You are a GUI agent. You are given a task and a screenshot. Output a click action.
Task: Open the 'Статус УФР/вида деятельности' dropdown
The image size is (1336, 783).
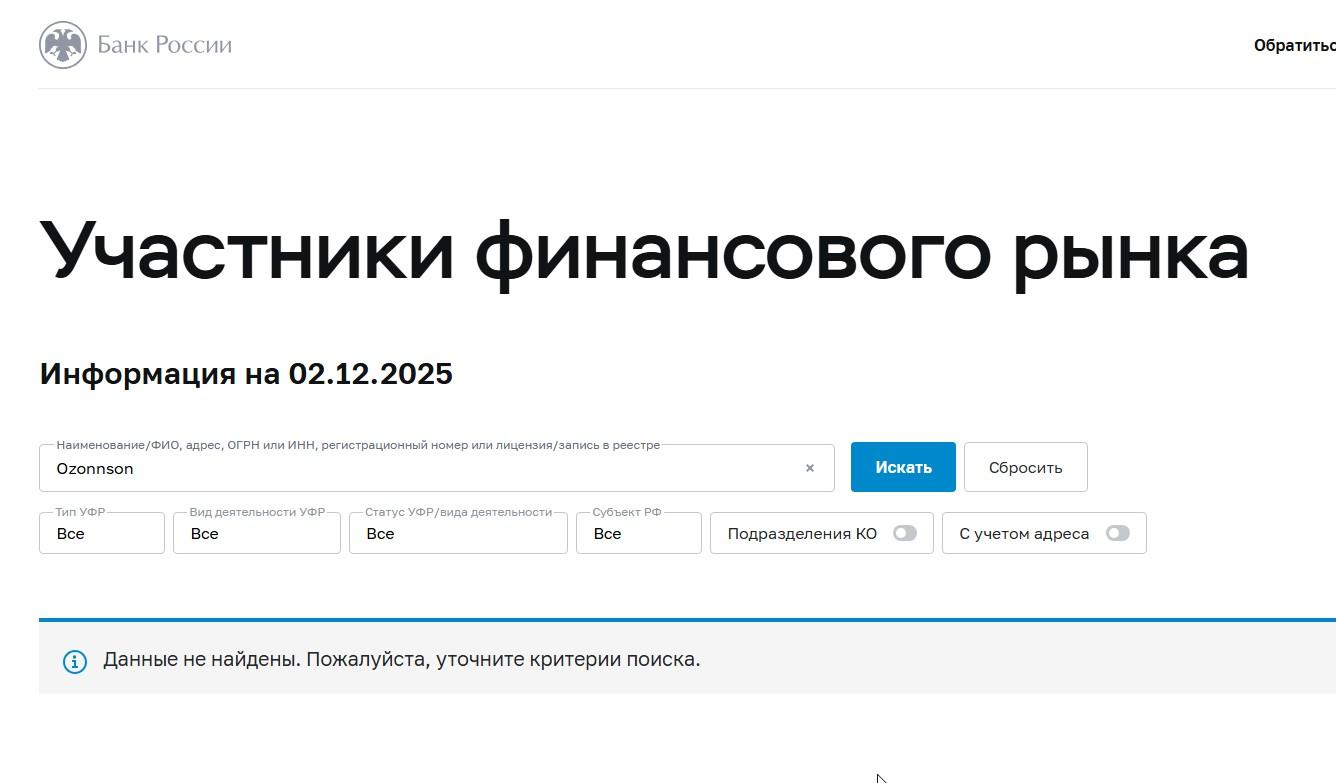(457, 534)
